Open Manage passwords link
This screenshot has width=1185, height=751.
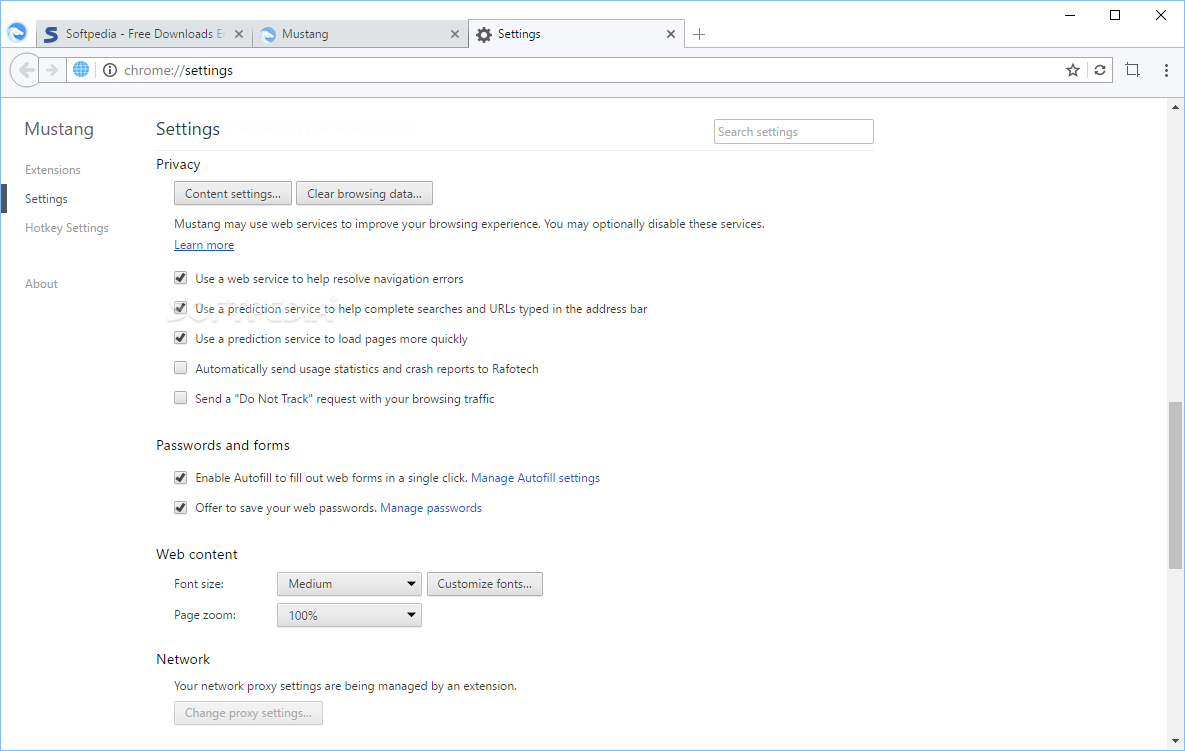(x=431, y=508)
